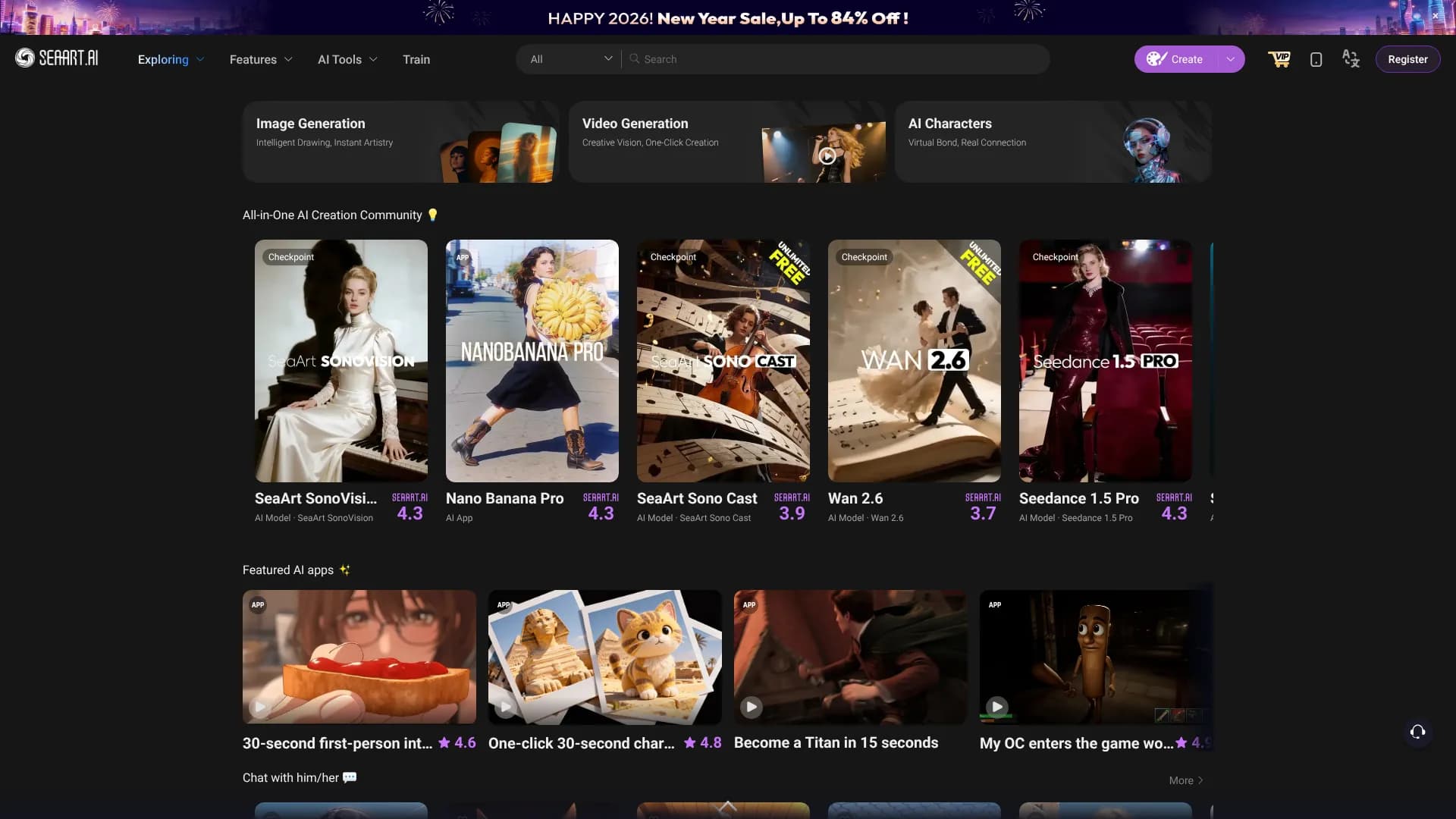Open the SeaArt Sono Cast thumbnail
Screen dimensions: 1456x819
(x=723, y=361)
